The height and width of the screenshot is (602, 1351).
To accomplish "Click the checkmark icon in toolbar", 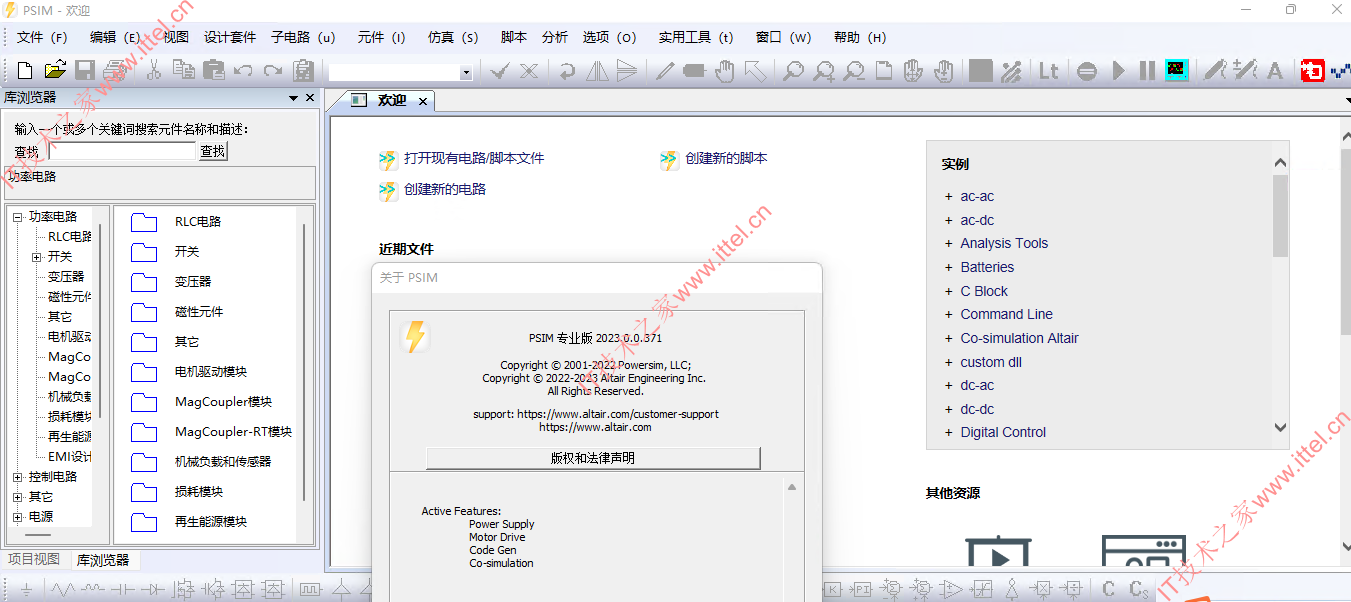I will [499, 70].
